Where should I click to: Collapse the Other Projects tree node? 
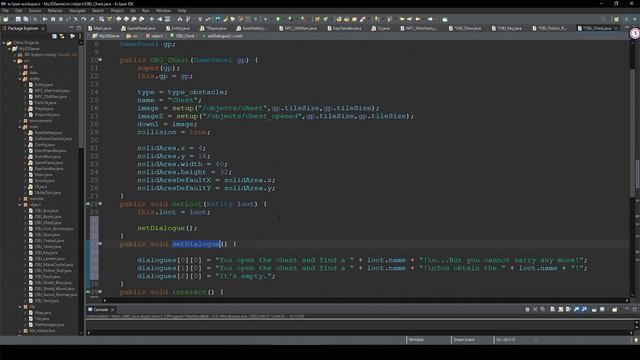click(4, 42)
